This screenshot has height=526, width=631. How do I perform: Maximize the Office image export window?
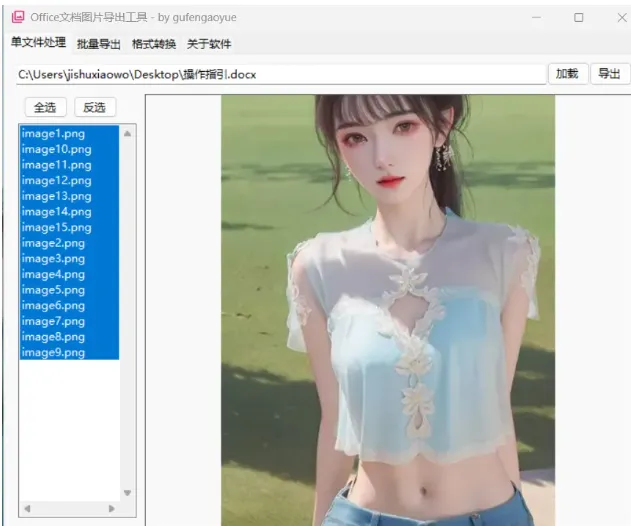[x=579, y=17]
